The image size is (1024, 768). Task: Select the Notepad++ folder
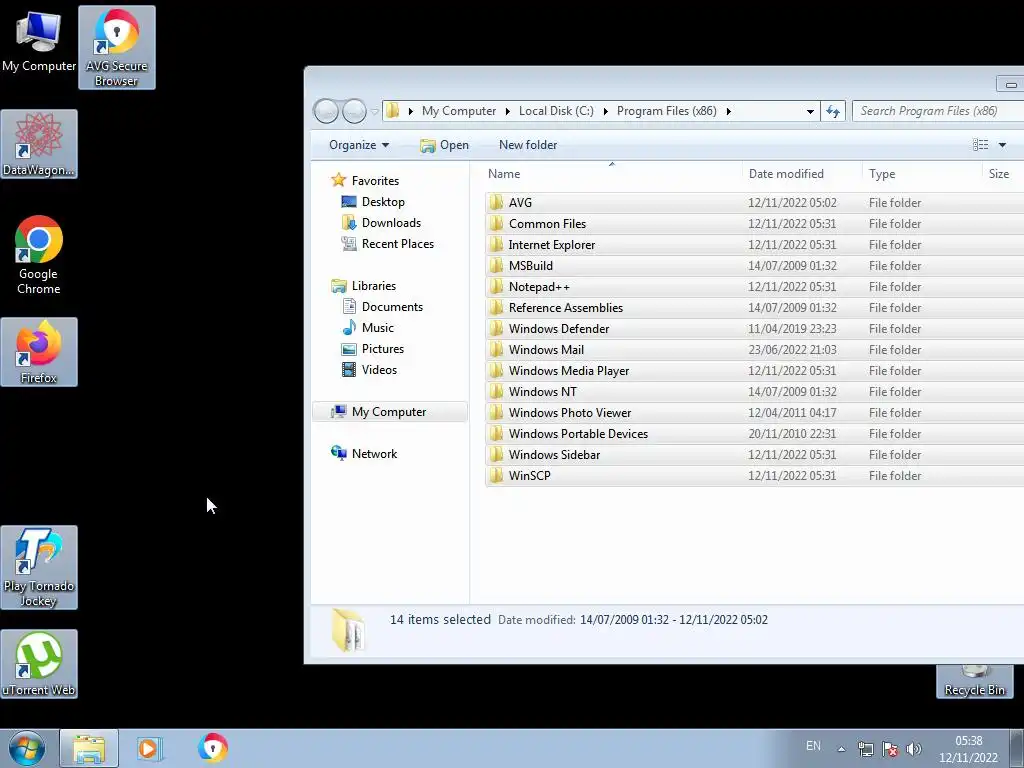pos(754,287)
